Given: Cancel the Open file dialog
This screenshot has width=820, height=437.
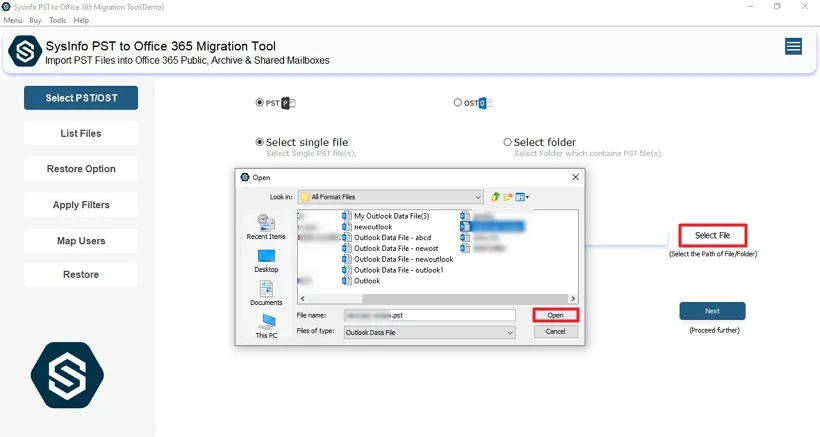Looking at the screenshot, I should pos(555,331).
